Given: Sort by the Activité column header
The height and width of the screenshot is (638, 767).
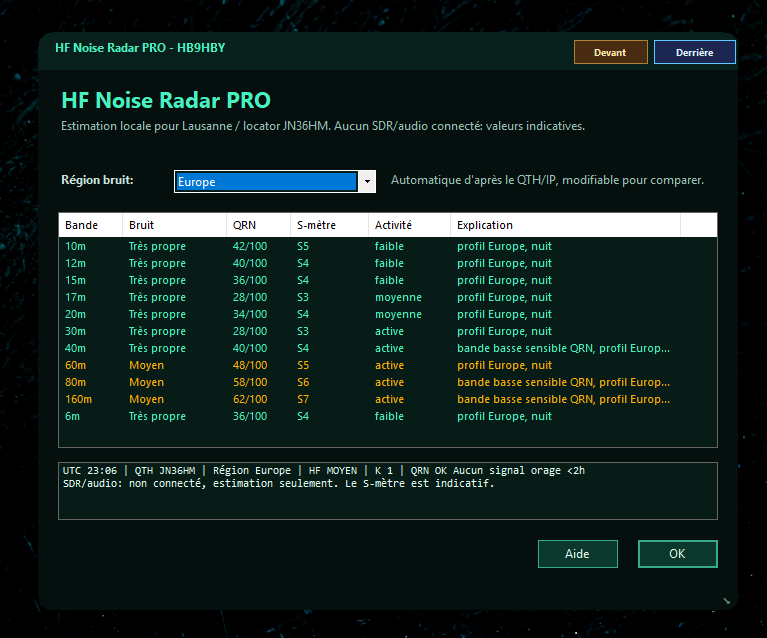Looking at the screenshot, I should click(409, 225).
